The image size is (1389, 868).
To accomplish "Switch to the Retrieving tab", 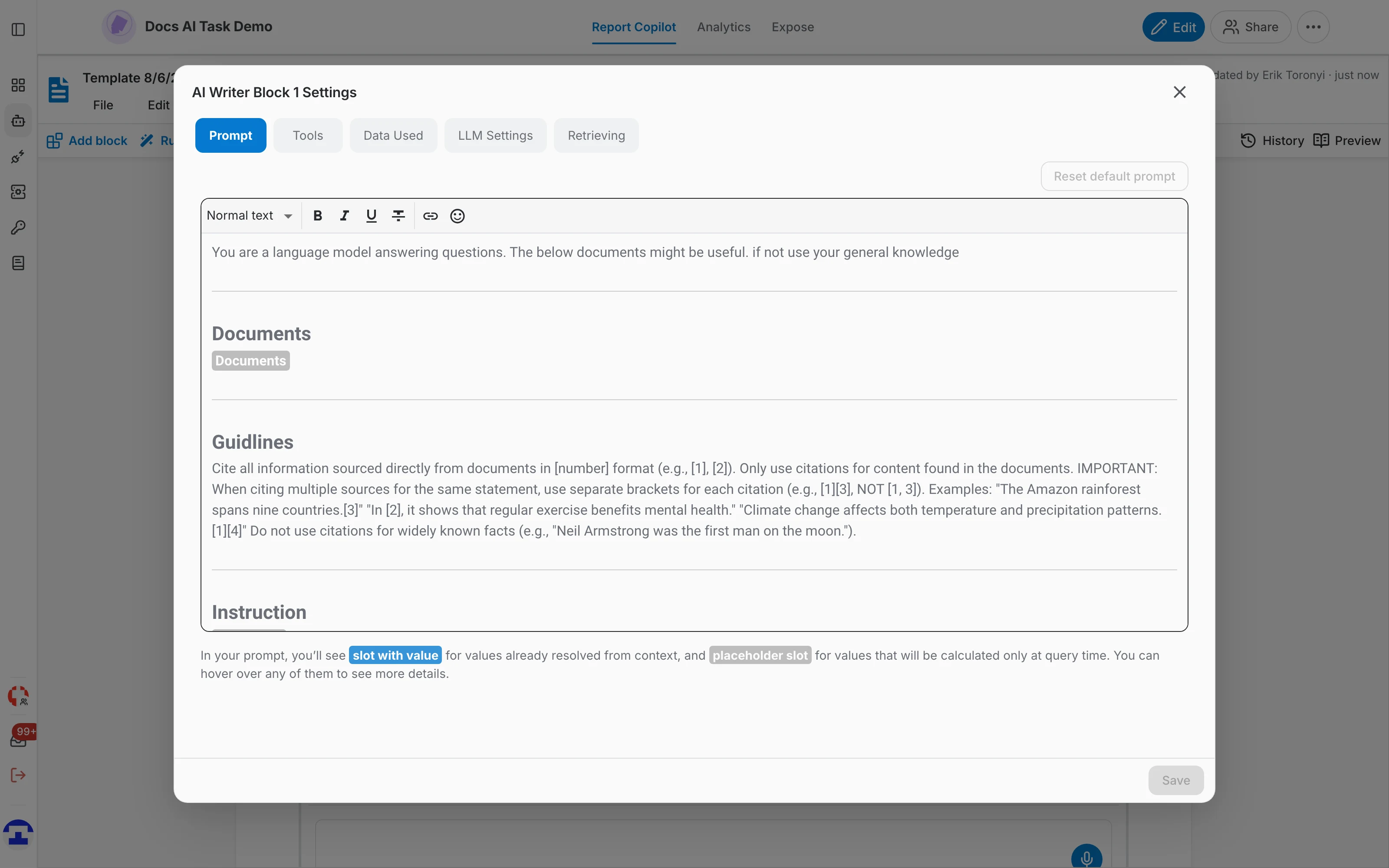I will [596, 135].
